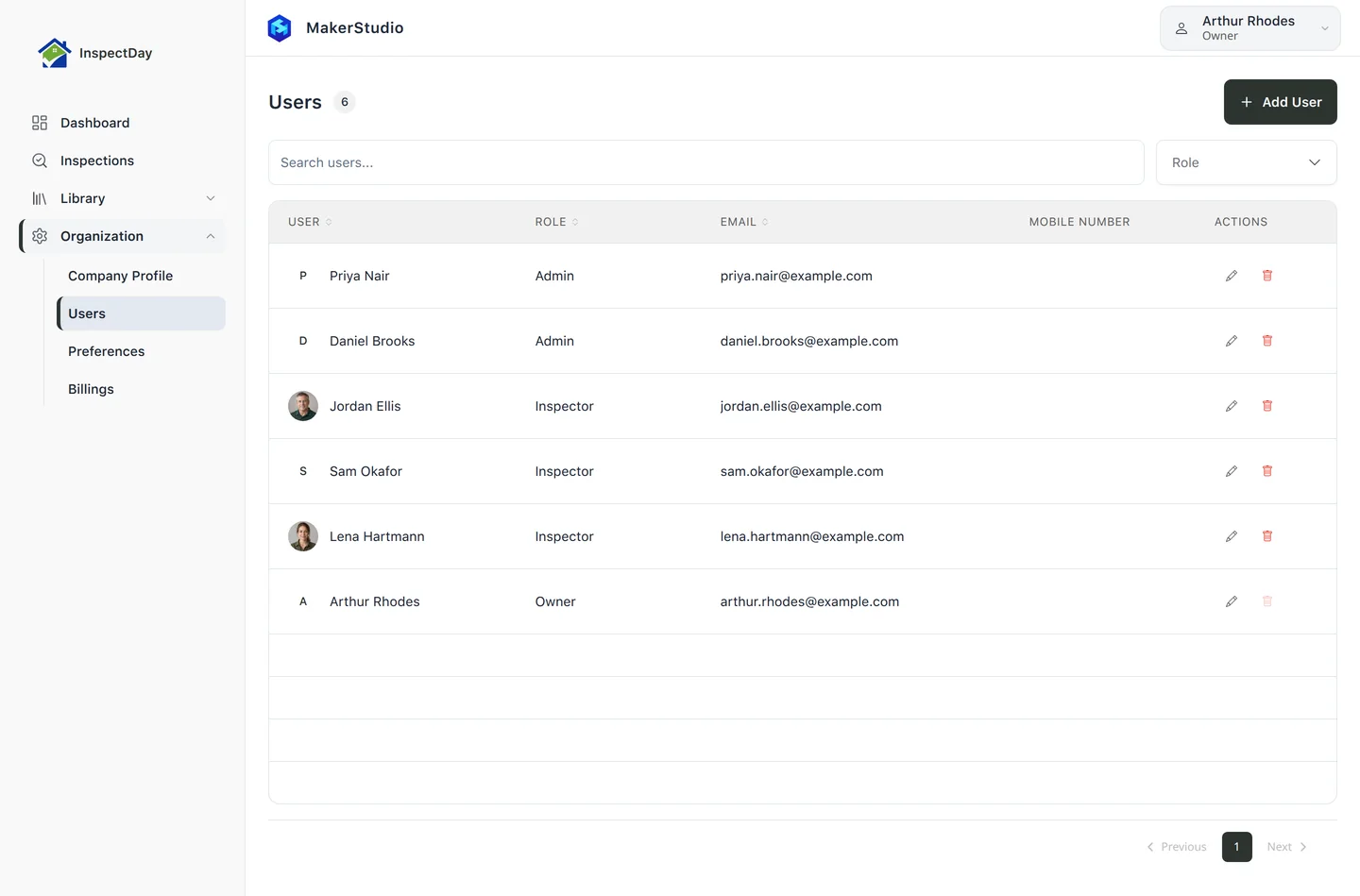Select page 1 in pagination
Image resolution: width=1360 pixels, height=896 pixels.
[x=1237, y=847]
